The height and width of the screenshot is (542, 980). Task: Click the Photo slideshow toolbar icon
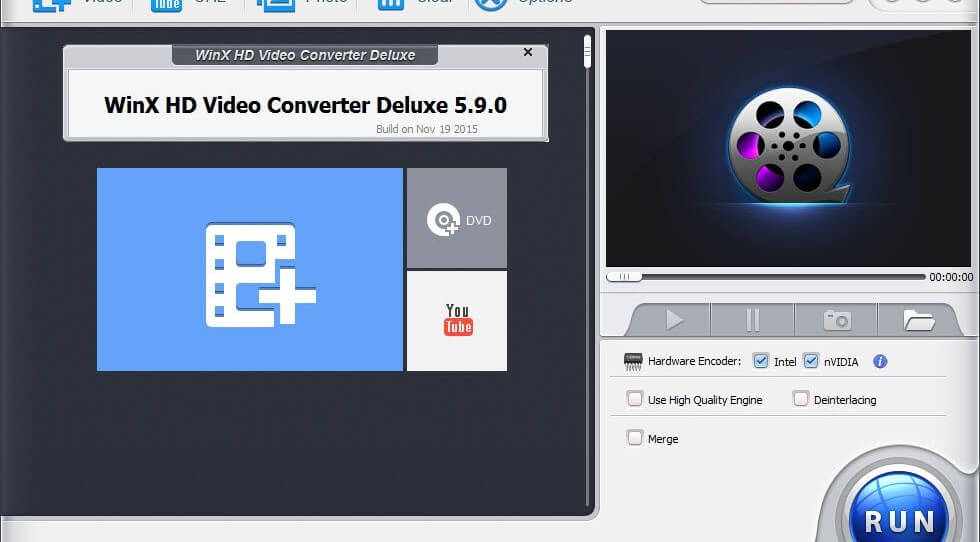276,4
